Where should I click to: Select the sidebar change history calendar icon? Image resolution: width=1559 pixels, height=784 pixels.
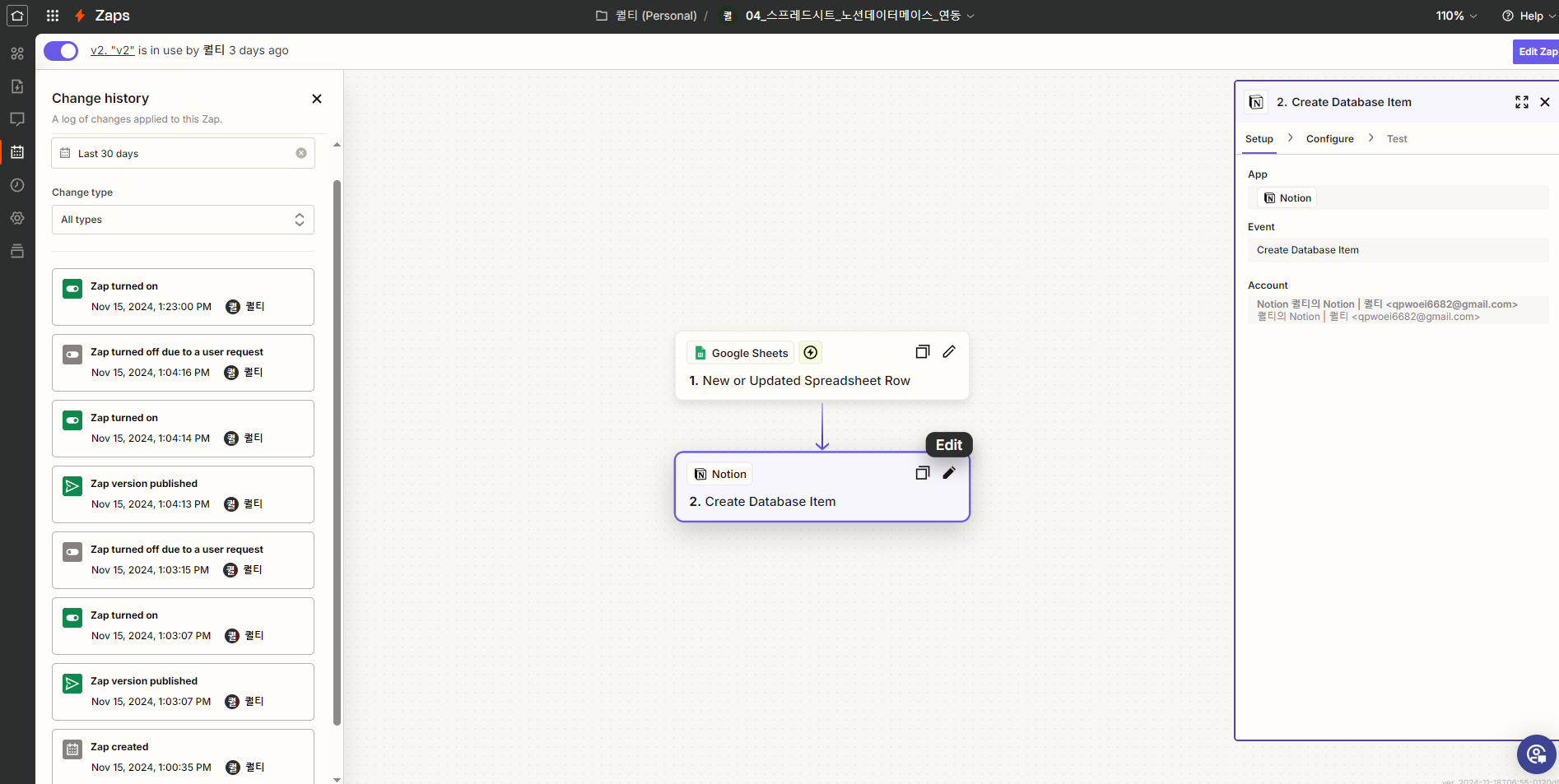(17, 152)
